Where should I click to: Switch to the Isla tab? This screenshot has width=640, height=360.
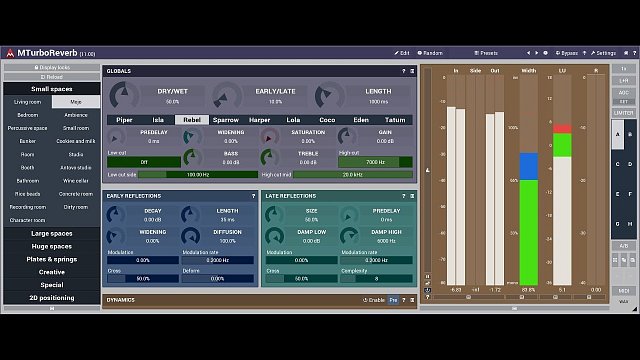pyautogui.click(x=158, y=120)
